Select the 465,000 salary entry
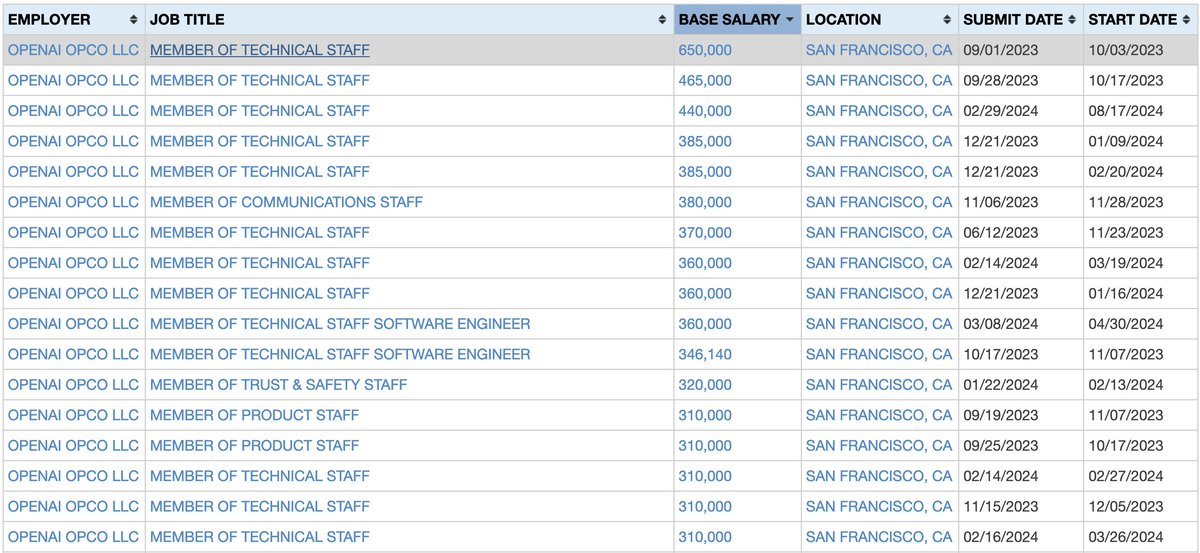 (704, 80)
